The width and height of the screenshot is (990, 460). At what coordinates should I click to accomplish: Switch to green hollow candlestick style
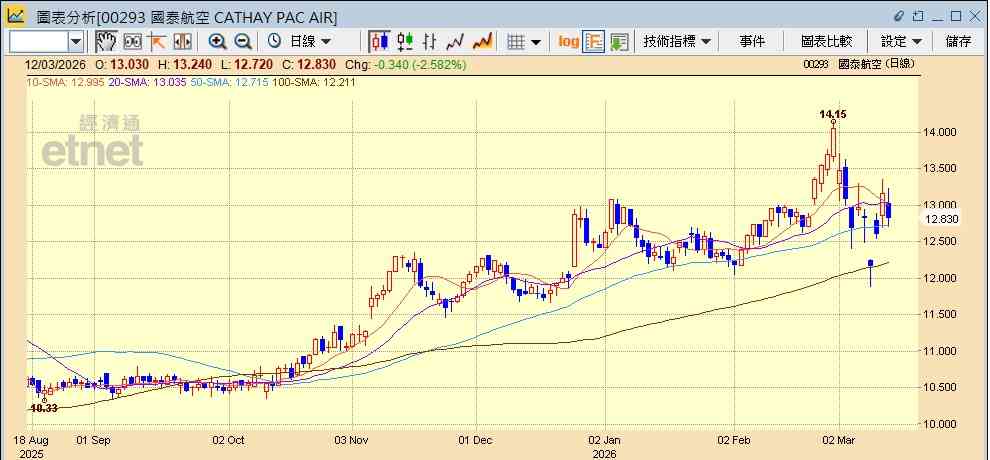coord(405,42)
